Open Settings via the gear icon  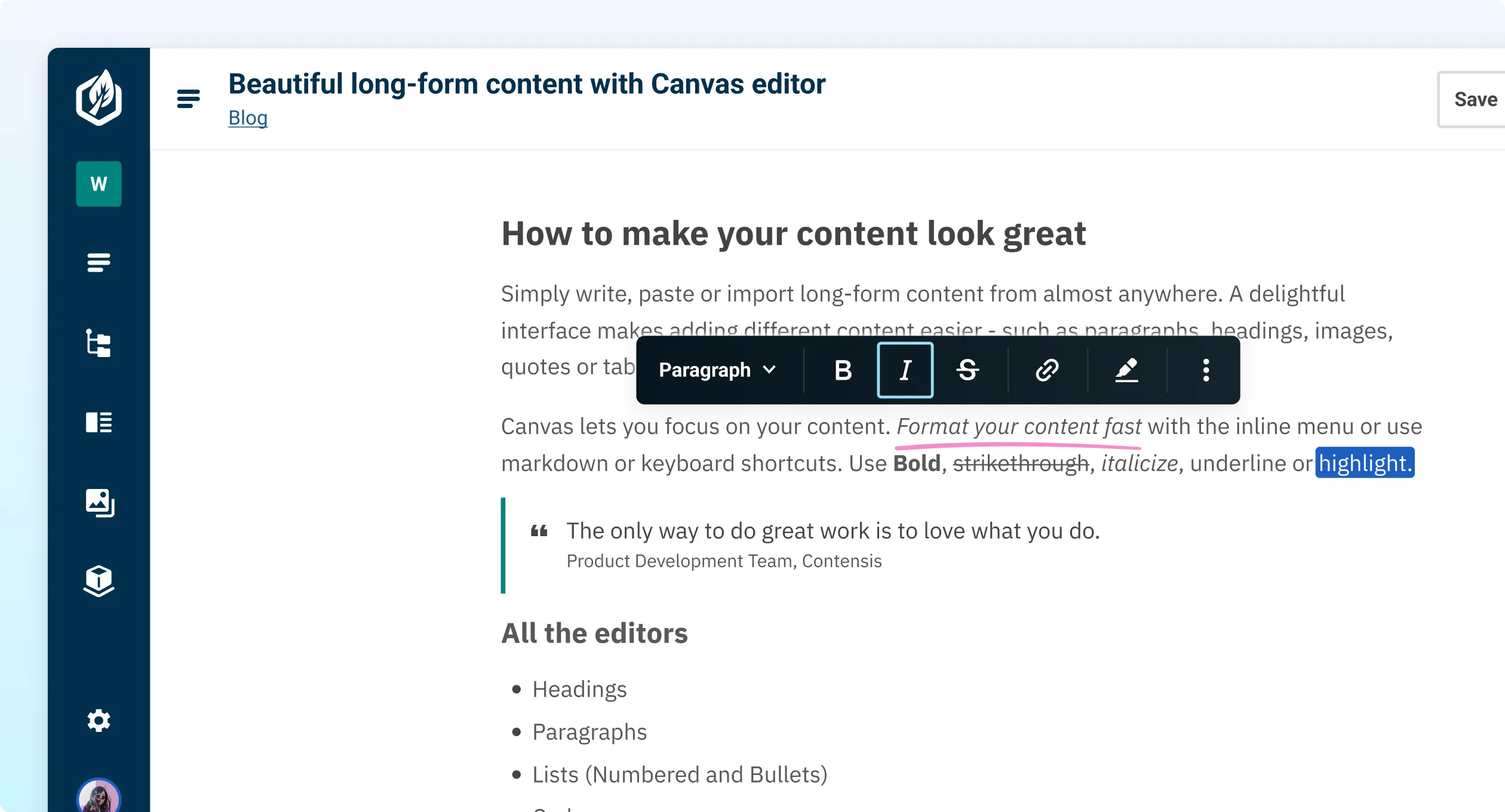coord(99,721)
